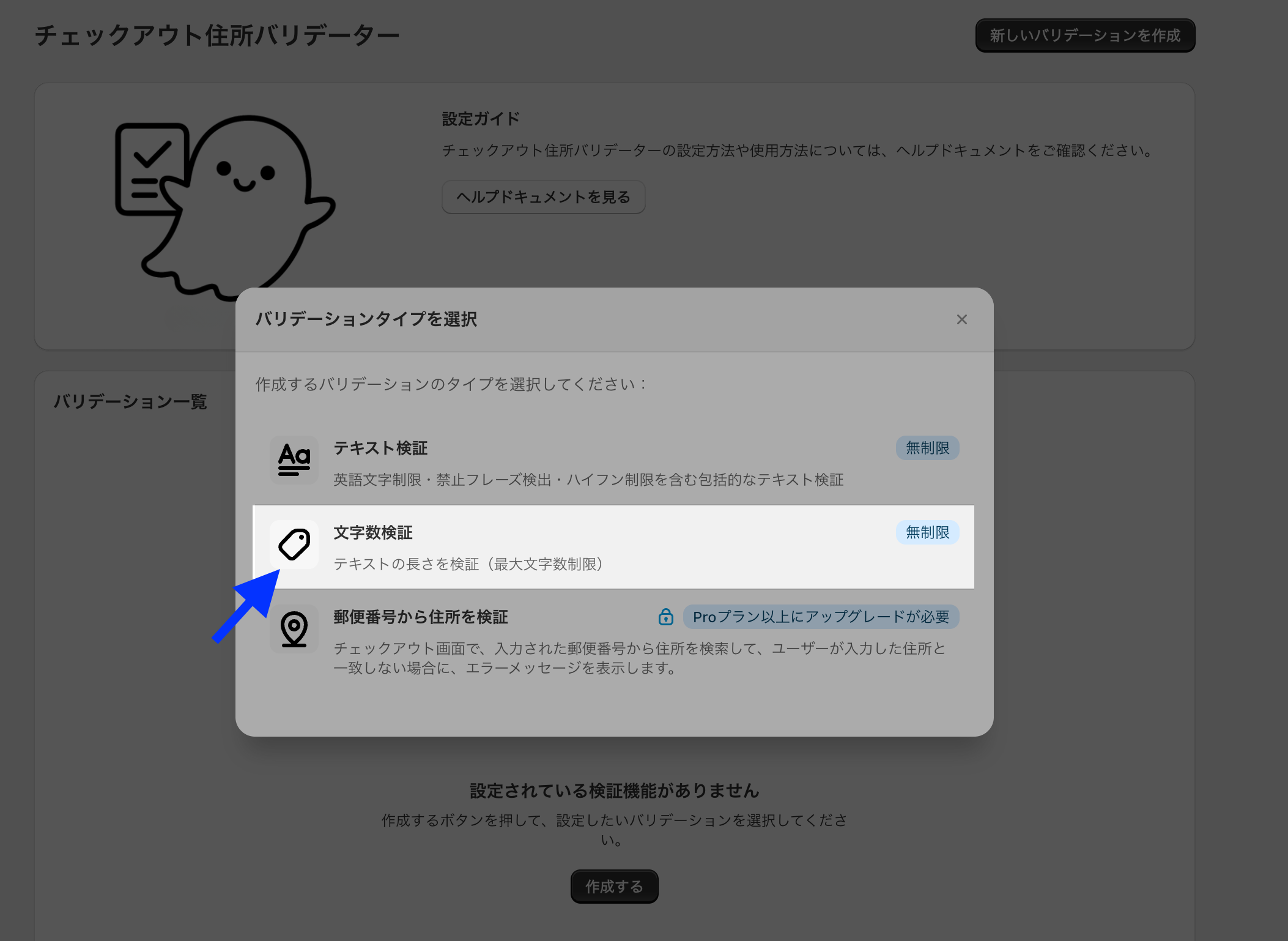Close the validation type dialog with X

pos(961,319)
